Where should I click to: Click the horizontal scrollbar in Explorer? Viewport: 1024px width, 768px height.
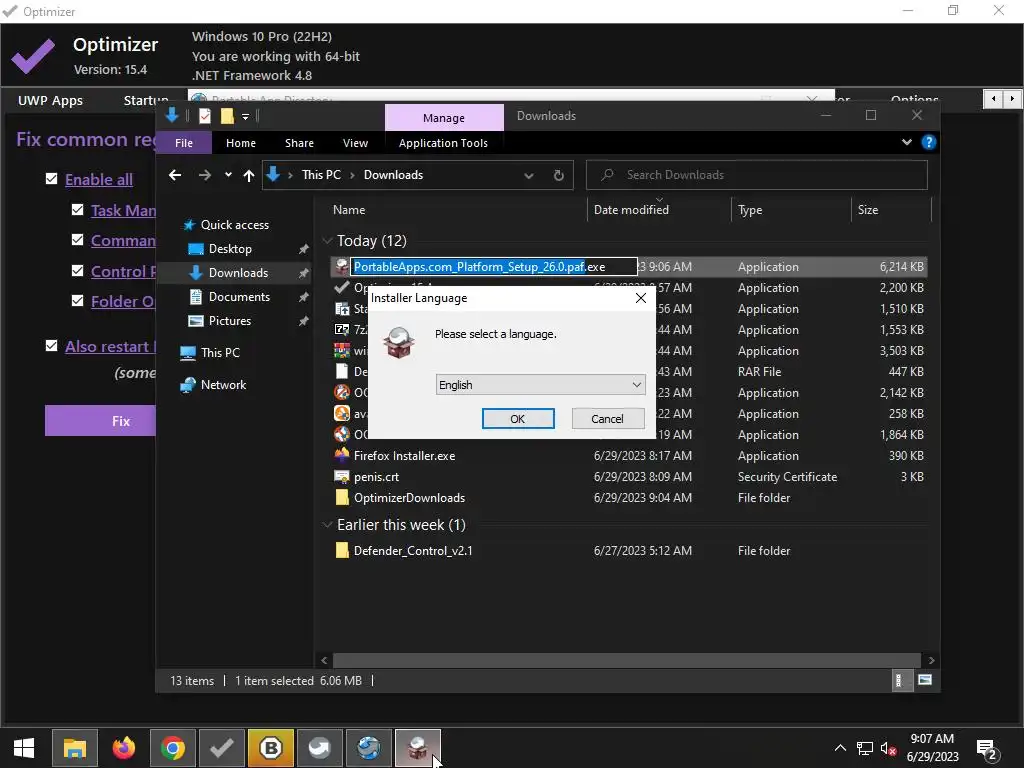click(626, 660)
